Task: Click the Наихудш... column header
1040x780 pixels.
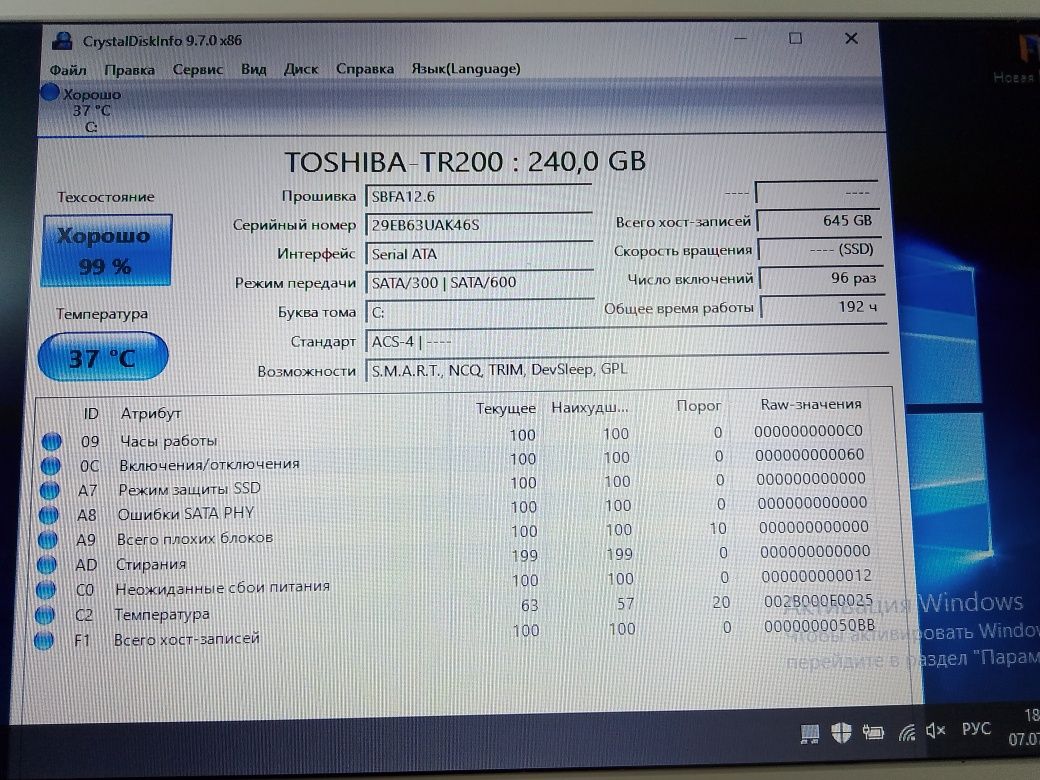Action: [x=590, y=408]
